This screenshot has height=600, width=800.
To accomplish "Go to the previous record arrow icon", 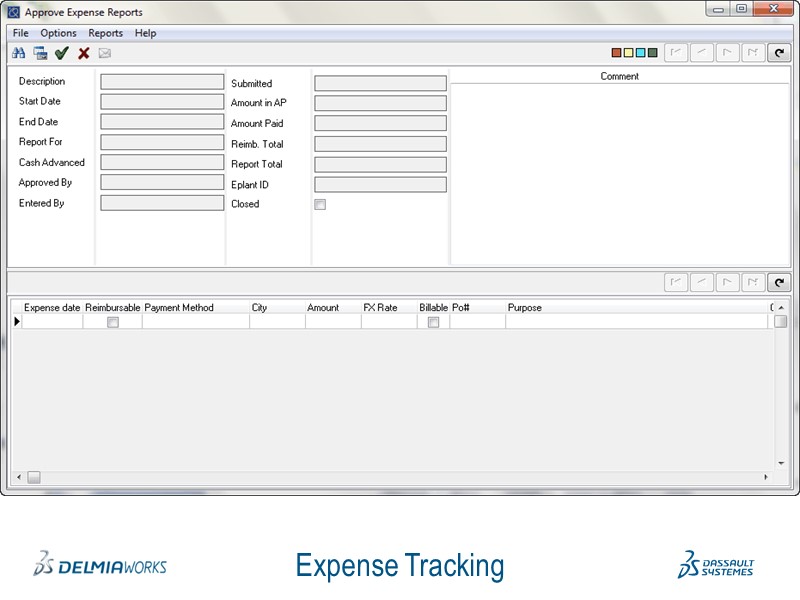I will point(699,53).
